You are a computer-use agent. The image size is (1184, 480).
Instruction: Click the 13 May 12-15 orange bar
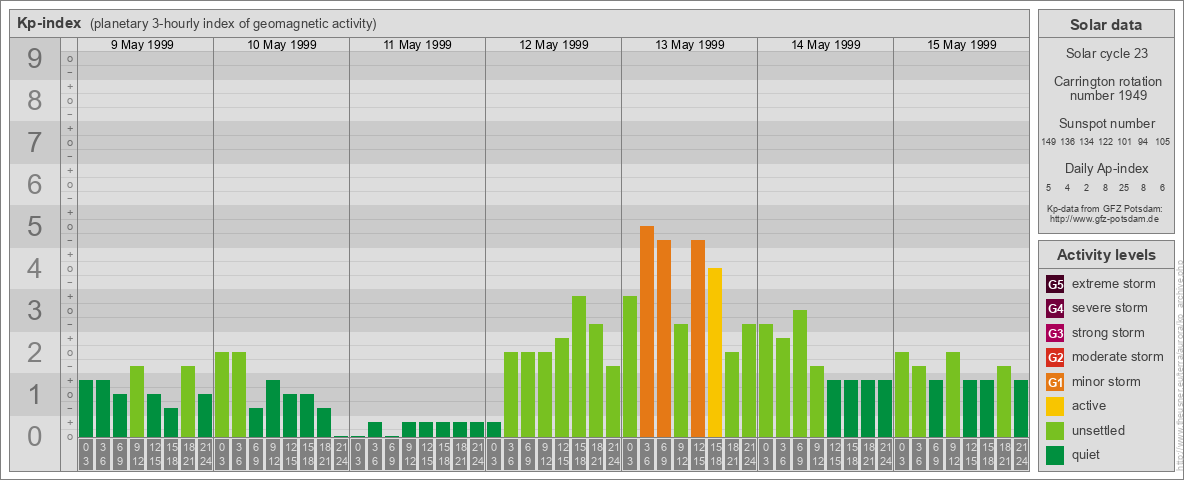point(698,338)
